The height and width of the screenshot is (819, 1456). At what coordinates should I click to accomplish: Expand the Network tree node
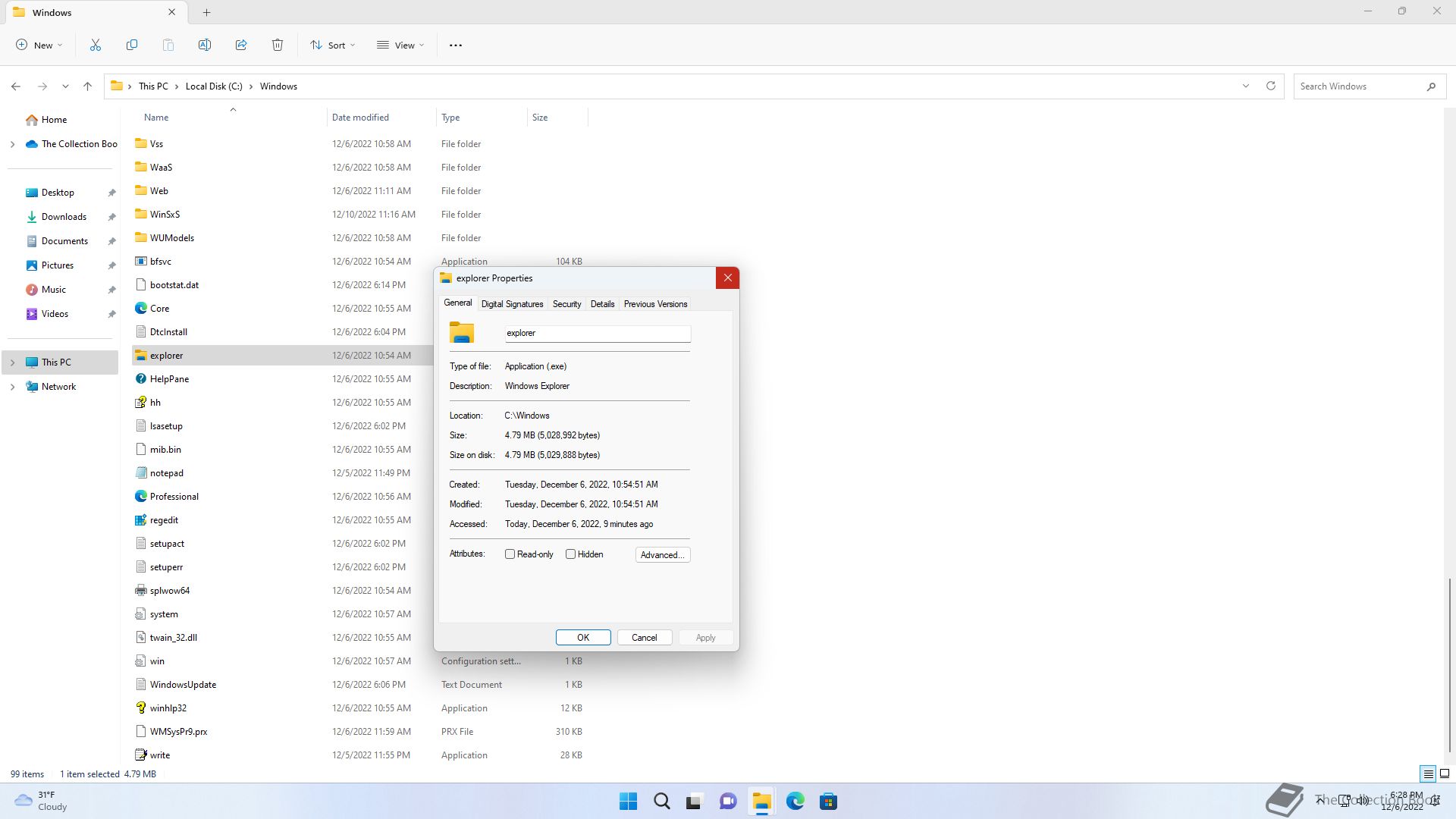tap(12, 387)
